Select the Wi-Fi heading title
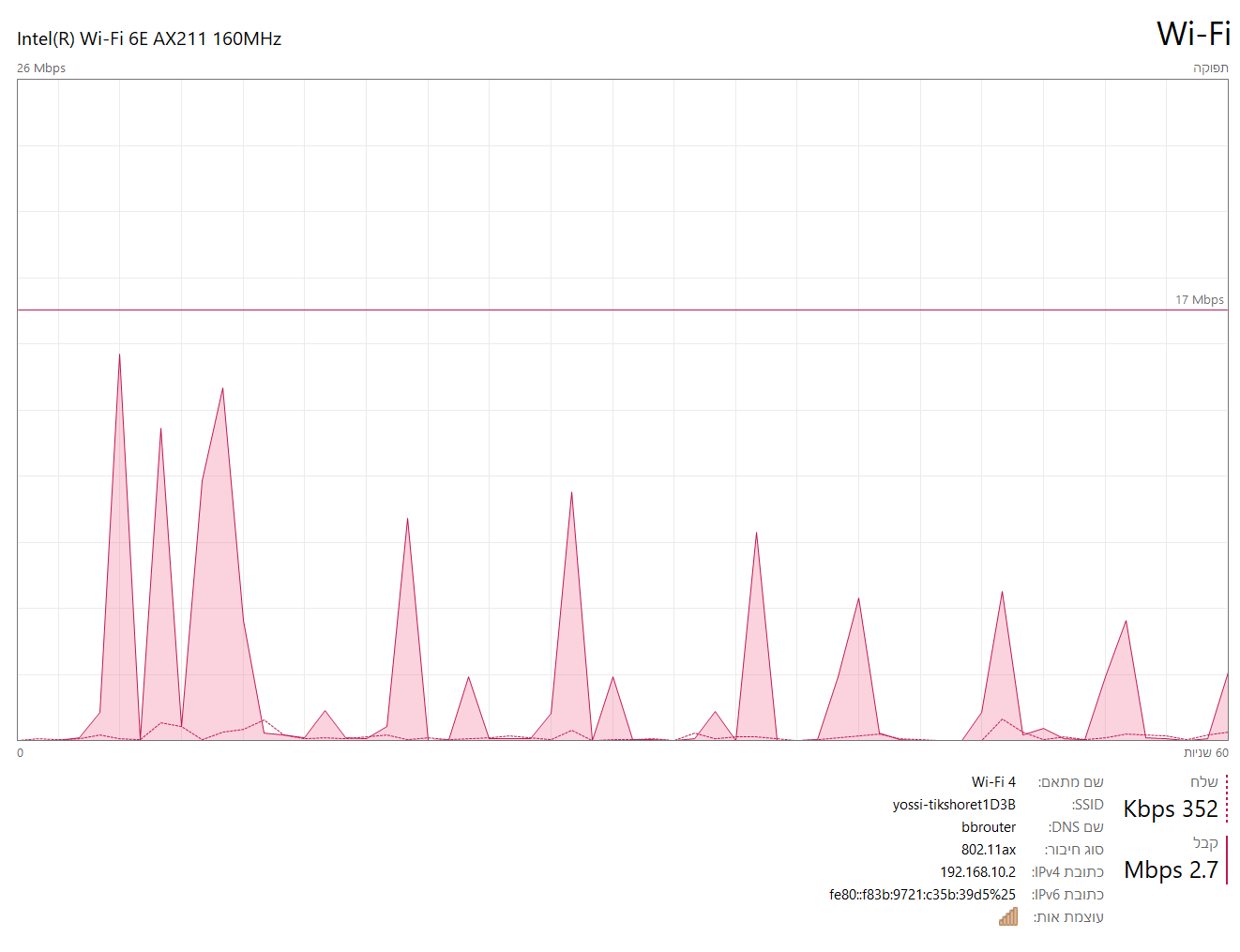Screen dimensions: 1240x952 1192,35
